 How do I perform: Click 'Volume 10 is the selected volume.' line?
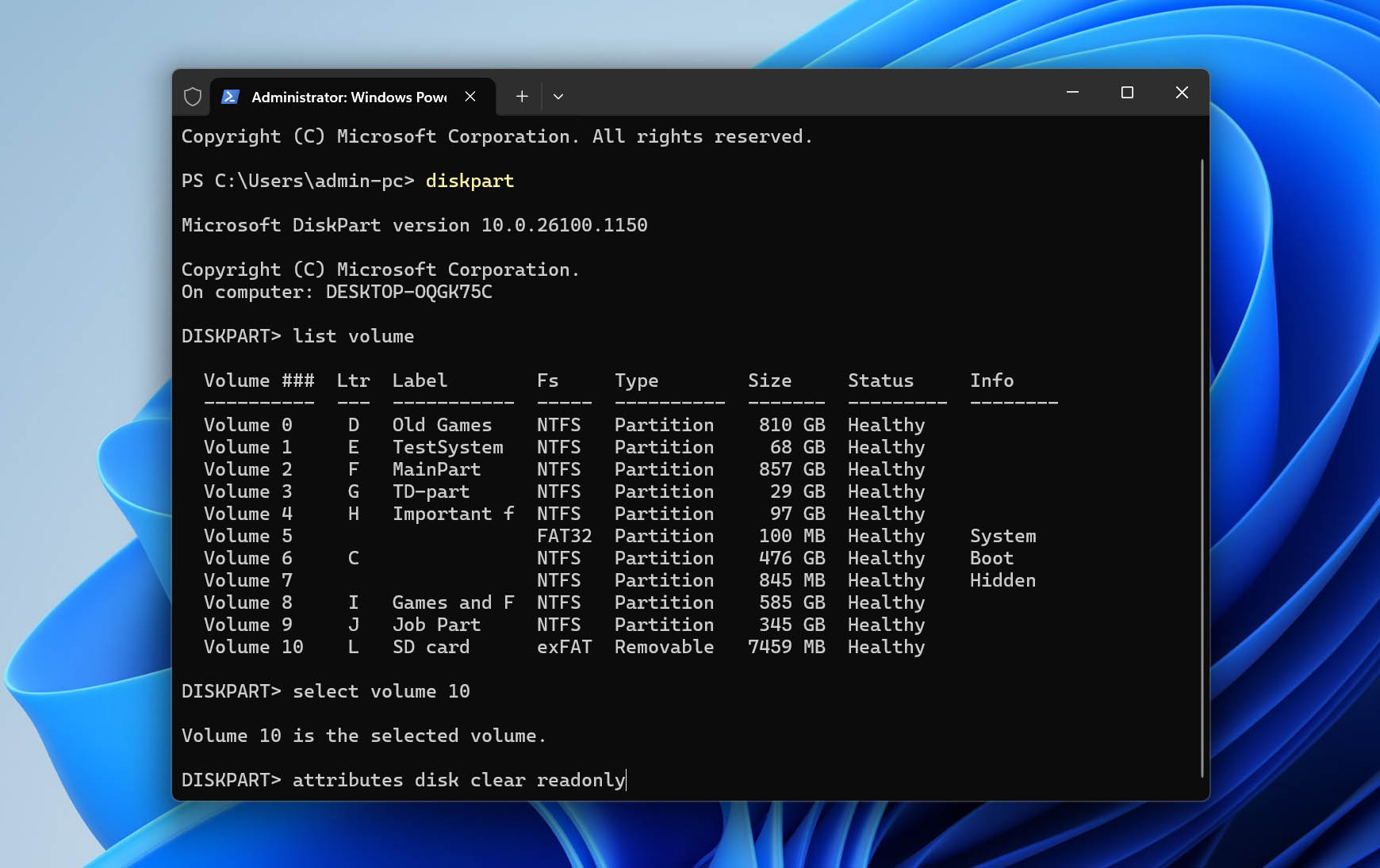pyautogui.click(x=364, y=736)
